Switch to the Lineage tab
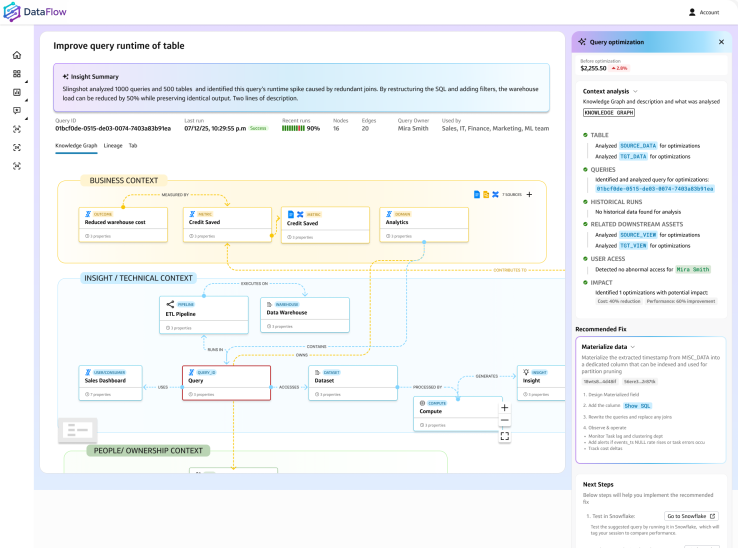 (113, 145)
